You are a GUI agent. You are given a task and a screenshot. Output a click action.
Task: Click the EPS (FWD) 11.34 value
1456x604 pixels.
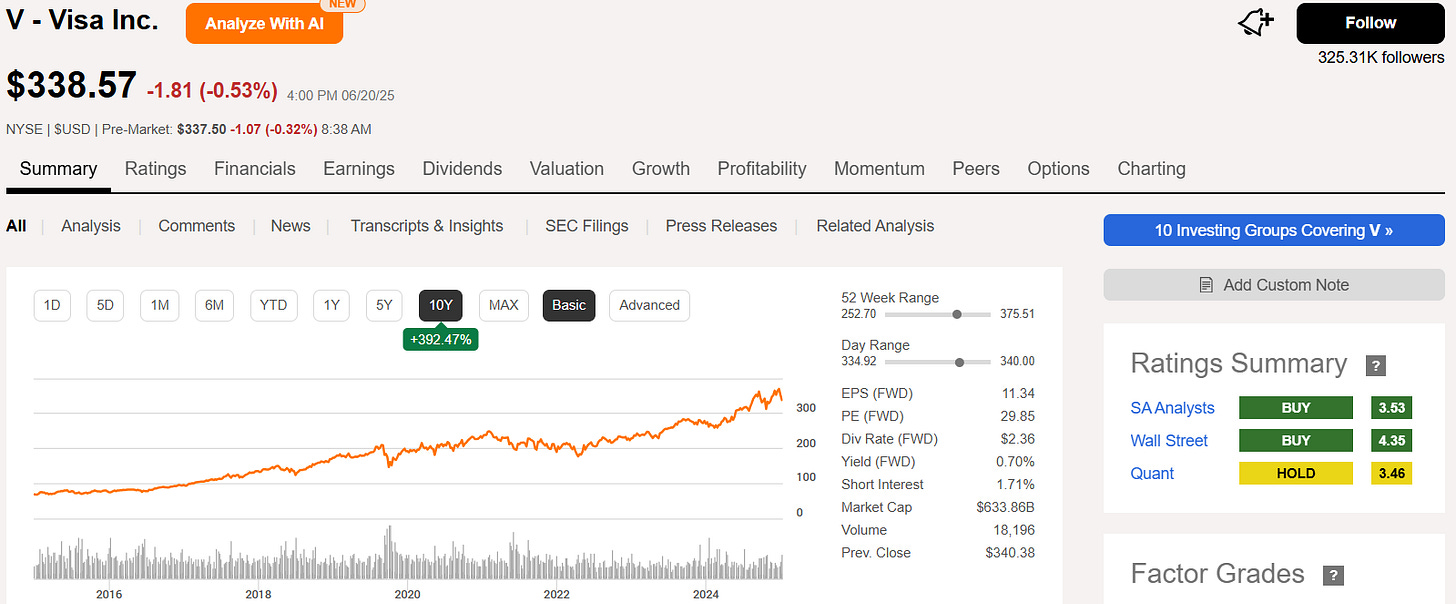(x=1018, y=393)
